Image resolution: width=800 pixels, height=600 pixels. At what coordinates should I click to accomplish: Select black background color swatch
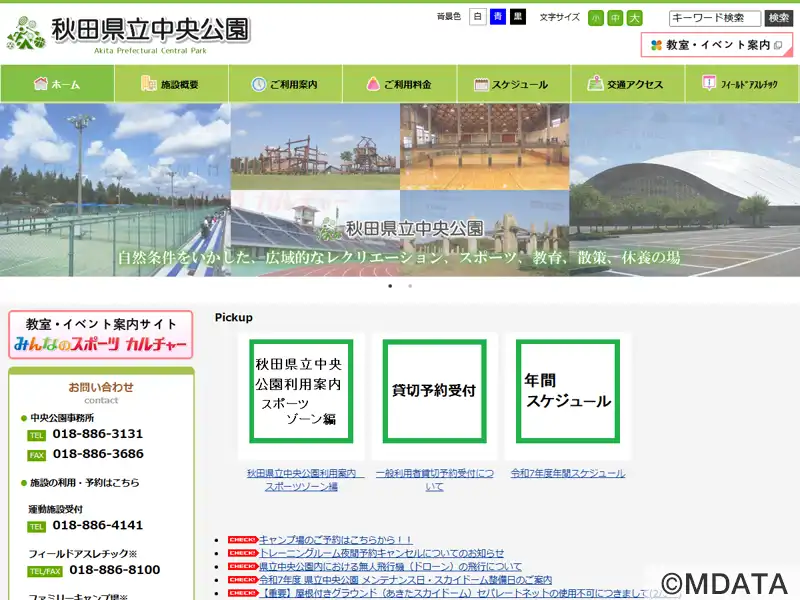[x=517, y=17]
